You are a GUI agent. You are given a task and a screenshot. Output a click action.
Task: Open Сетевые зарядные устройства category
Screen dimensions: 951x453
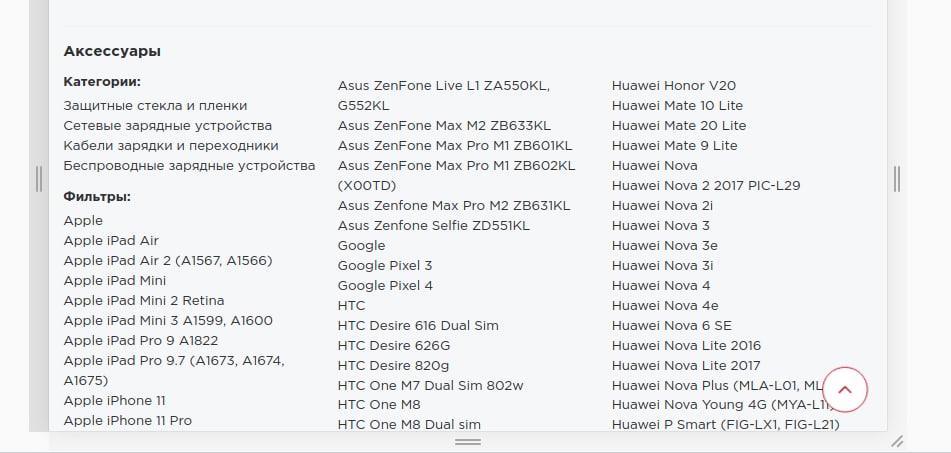[168, 126]
